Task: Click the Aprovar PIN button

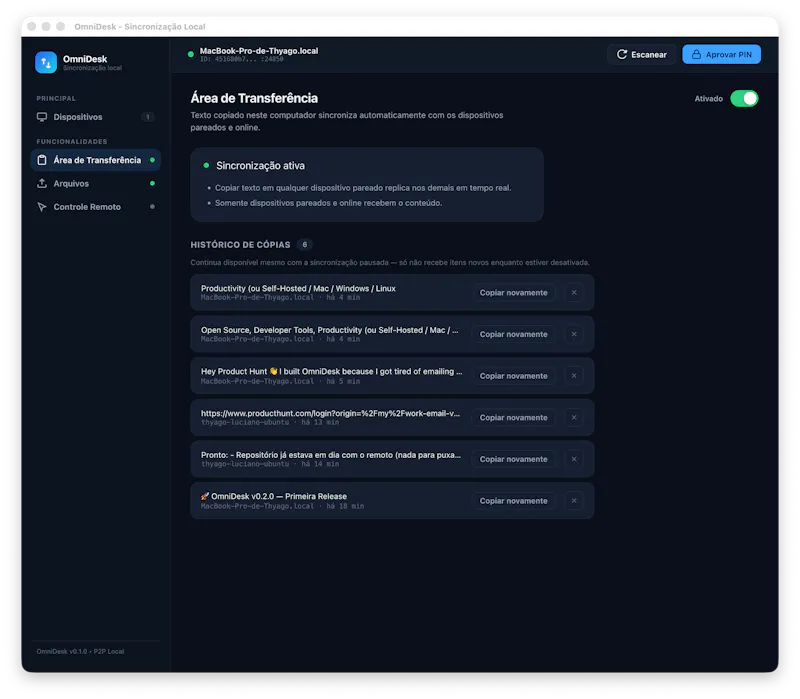Action: tap(721, 55)
